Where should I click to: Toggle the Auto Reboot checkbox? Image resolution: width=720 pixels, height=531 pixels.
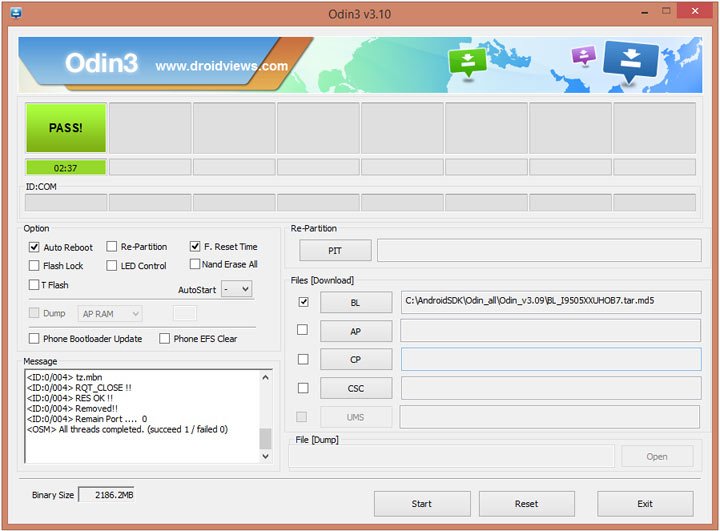coord(34,247)
